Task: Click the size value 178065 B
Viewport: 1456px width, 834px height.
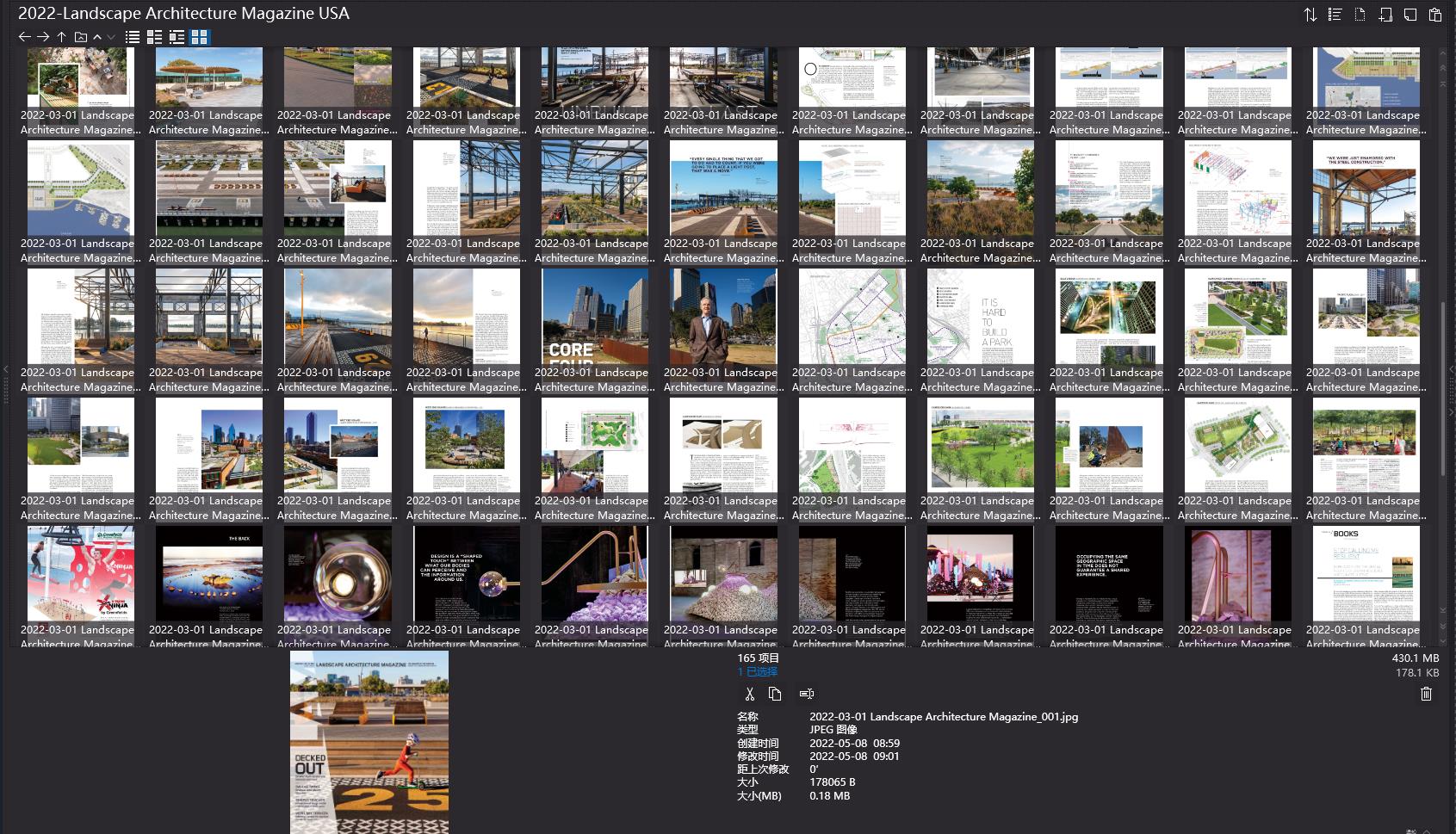Action: [x=833, y=782]
